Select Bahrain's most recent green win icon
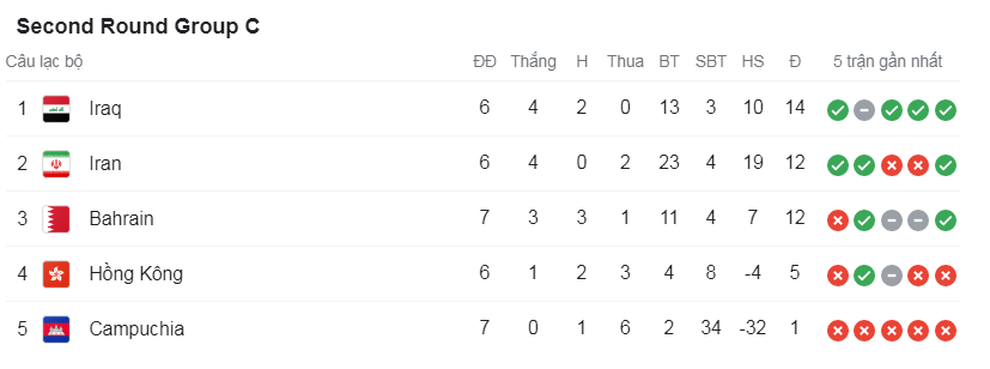This screenshot has height=369, width=990. pyautogui.click(x=945, y=221)
